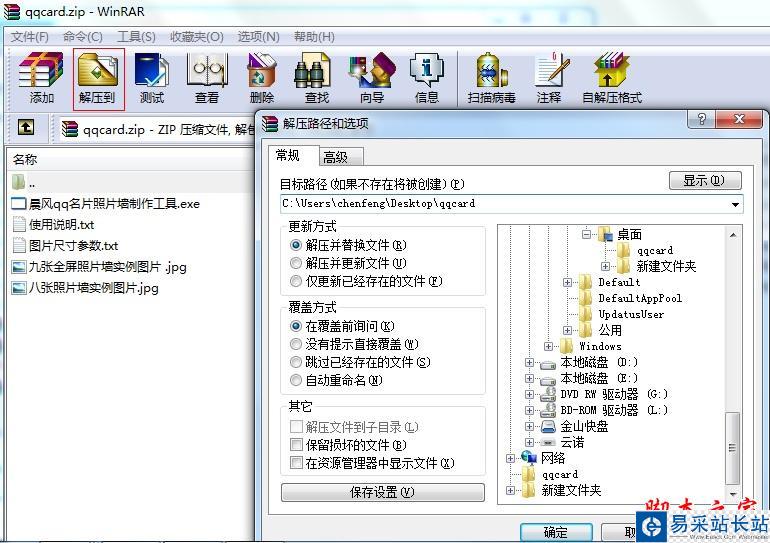Expand 本地磁盘 (D:) node
The image size is (770, 543).
[x=529, y=362]
